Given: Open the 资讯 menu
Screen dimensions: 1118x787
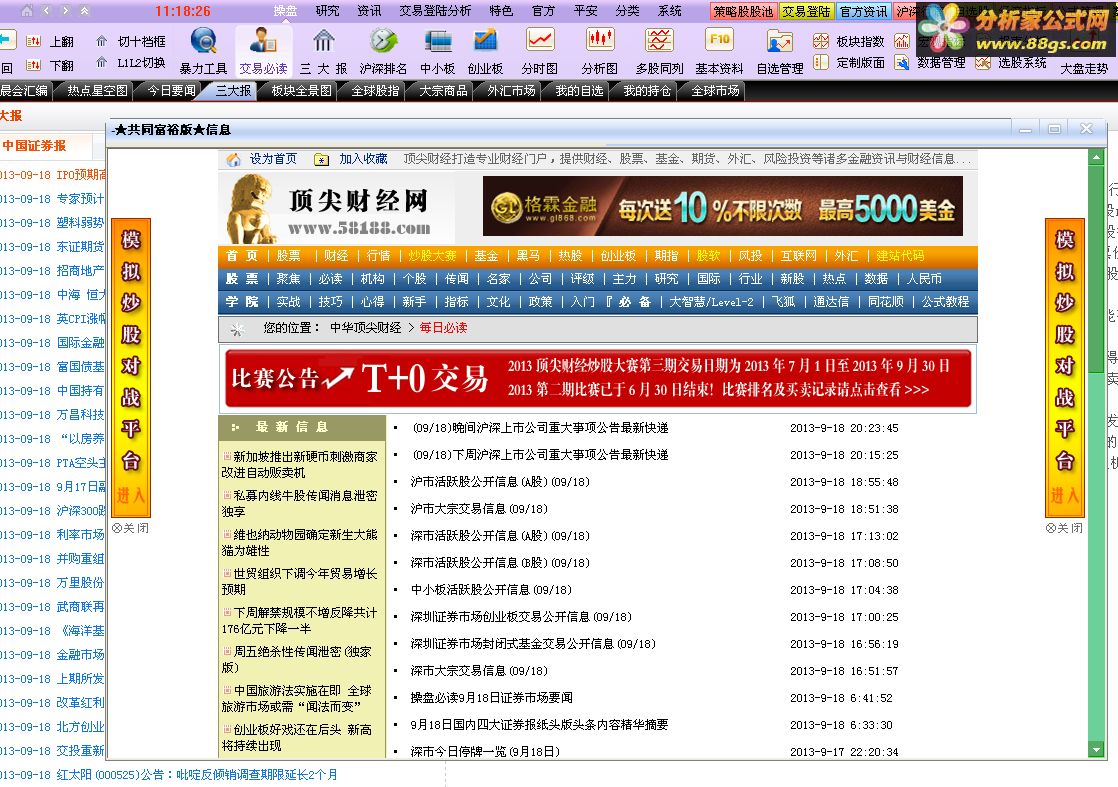Looking at the screenshot, I should (369, 11).
